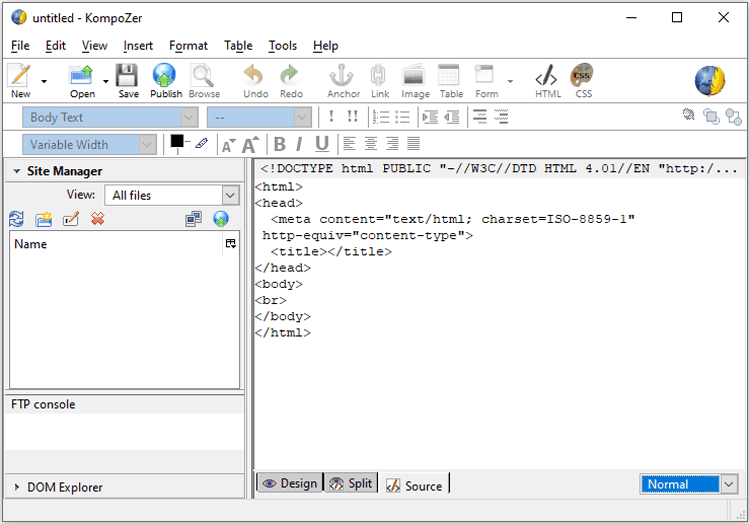
Task: Click the Site Manager publish globe icon
Action: pyautogui.click(x=221, y=219)
